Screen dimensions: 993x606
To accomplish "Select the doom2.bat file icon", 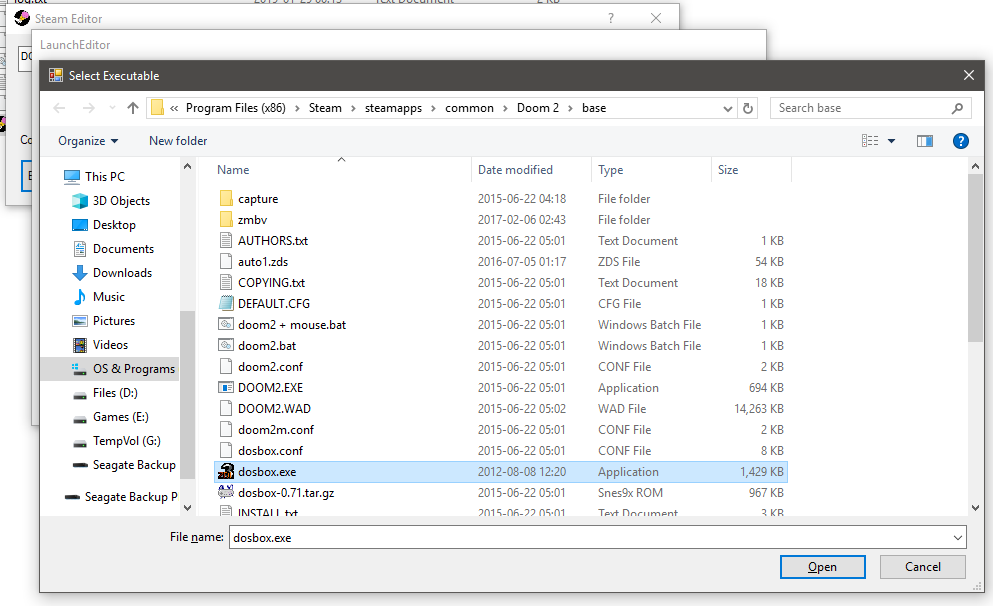I will 226,345.
